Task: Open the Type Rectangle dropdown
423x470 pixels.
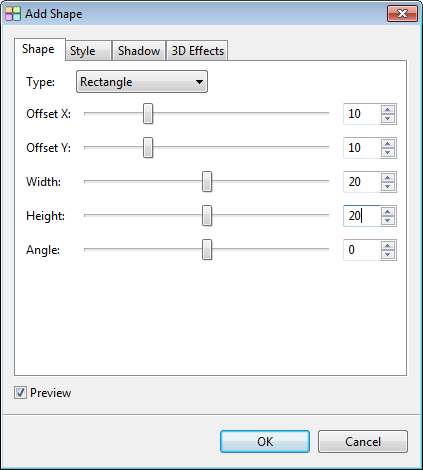Action: 142,82
